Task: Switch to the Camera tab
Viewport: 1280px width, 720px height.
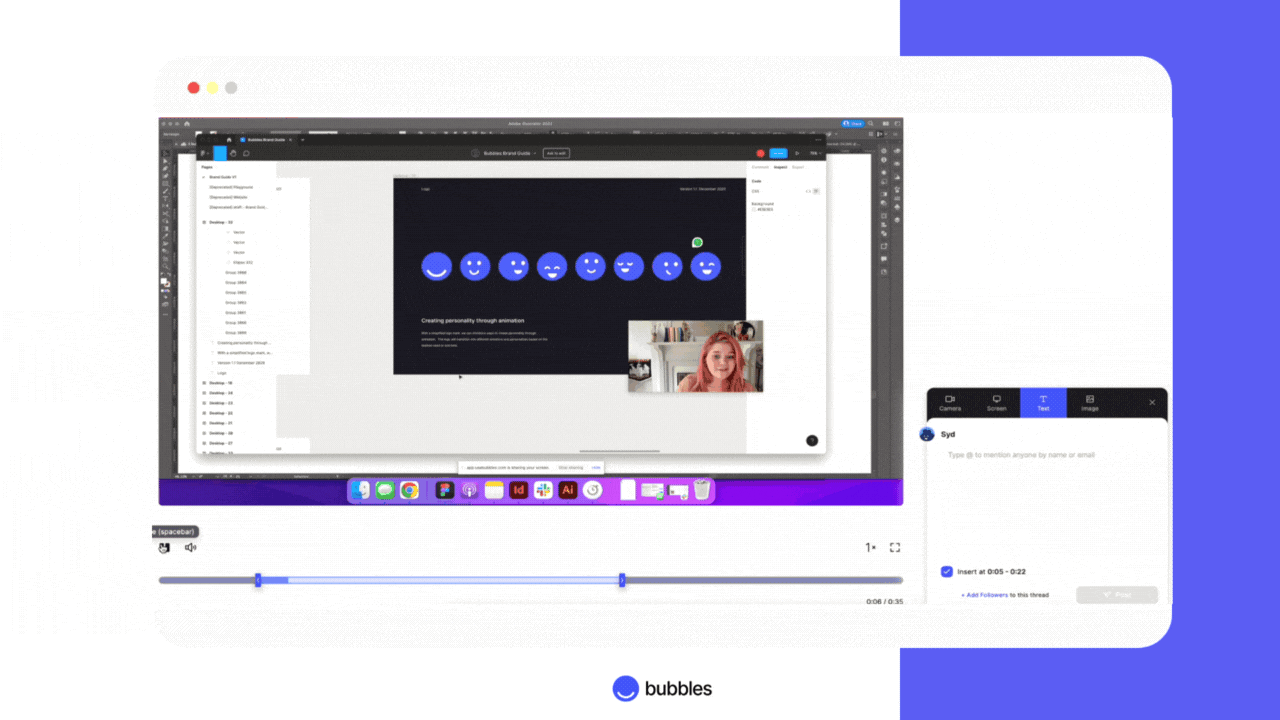Action: 950,402
